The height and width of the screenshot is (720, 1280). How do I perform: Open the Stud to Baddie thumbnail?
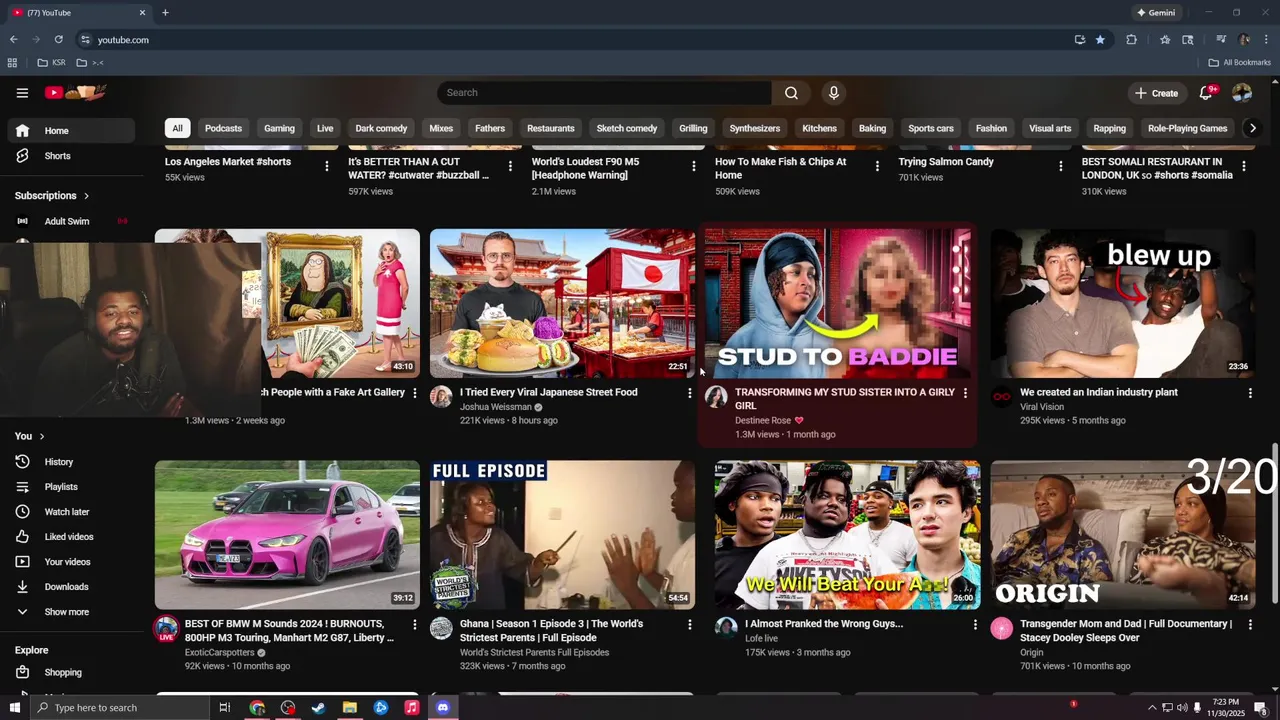838,304
